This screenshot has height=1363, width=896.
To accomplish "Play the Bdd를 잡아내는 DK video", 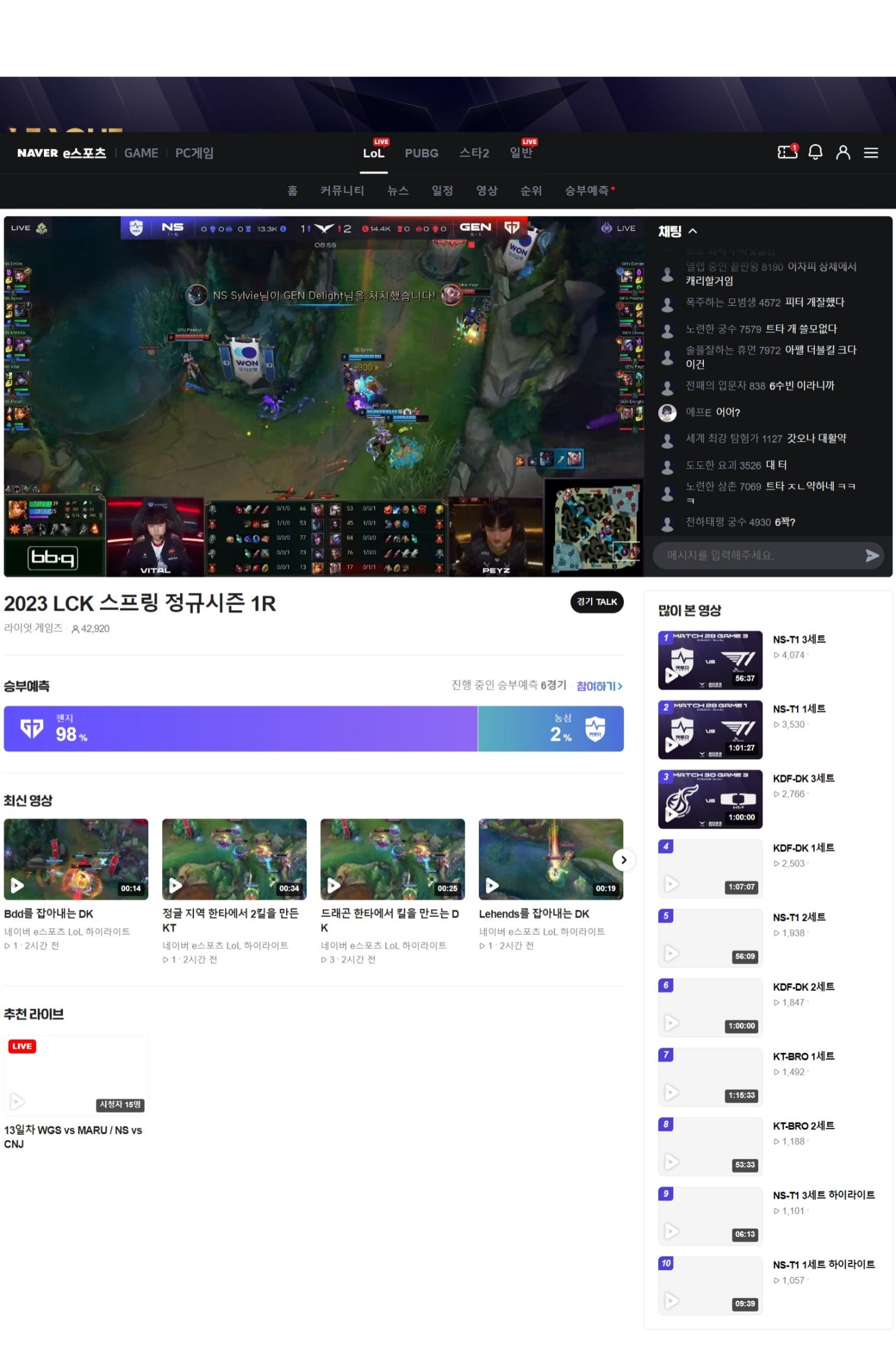I will [76, 859].
